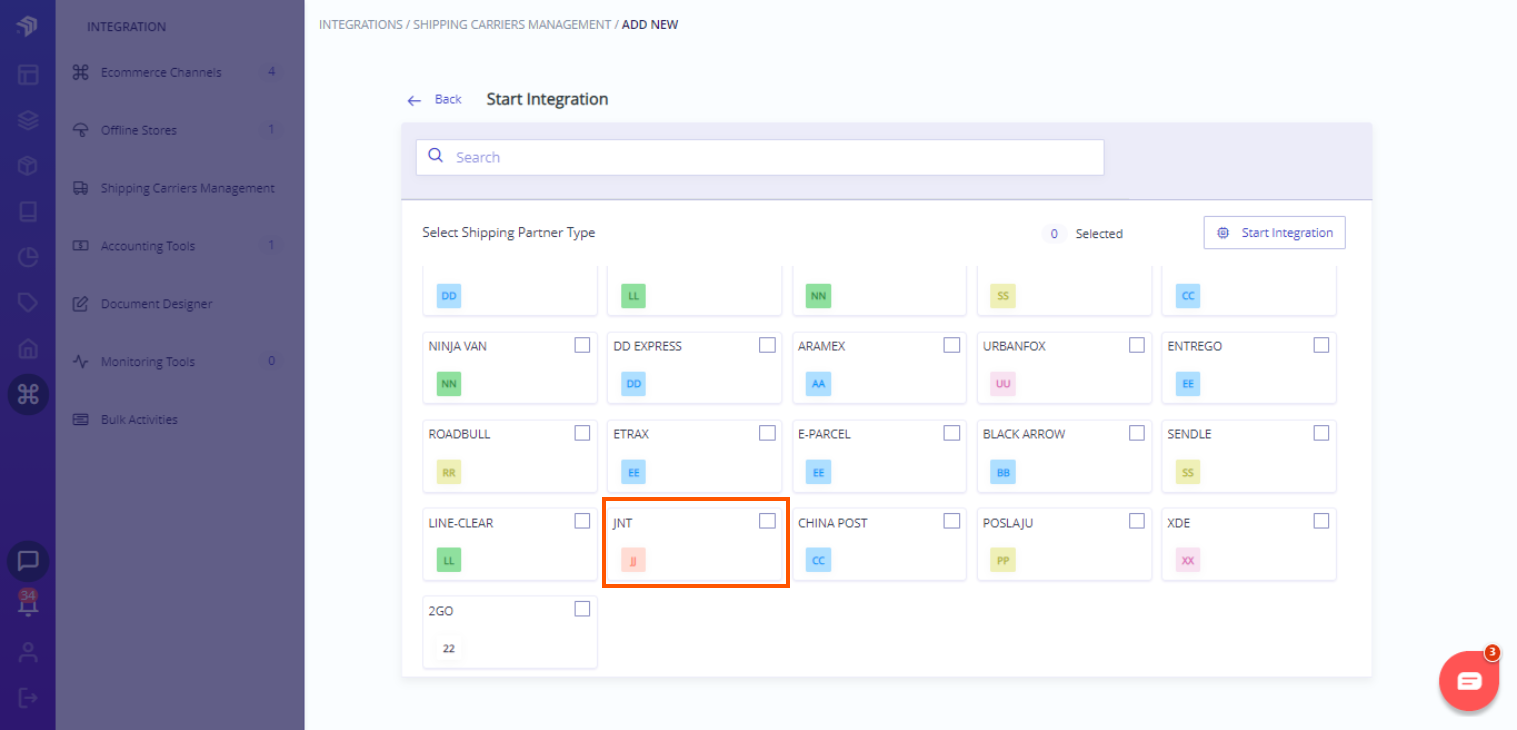Click the "Select Shipping Partner Type" label

coord(509,233)
